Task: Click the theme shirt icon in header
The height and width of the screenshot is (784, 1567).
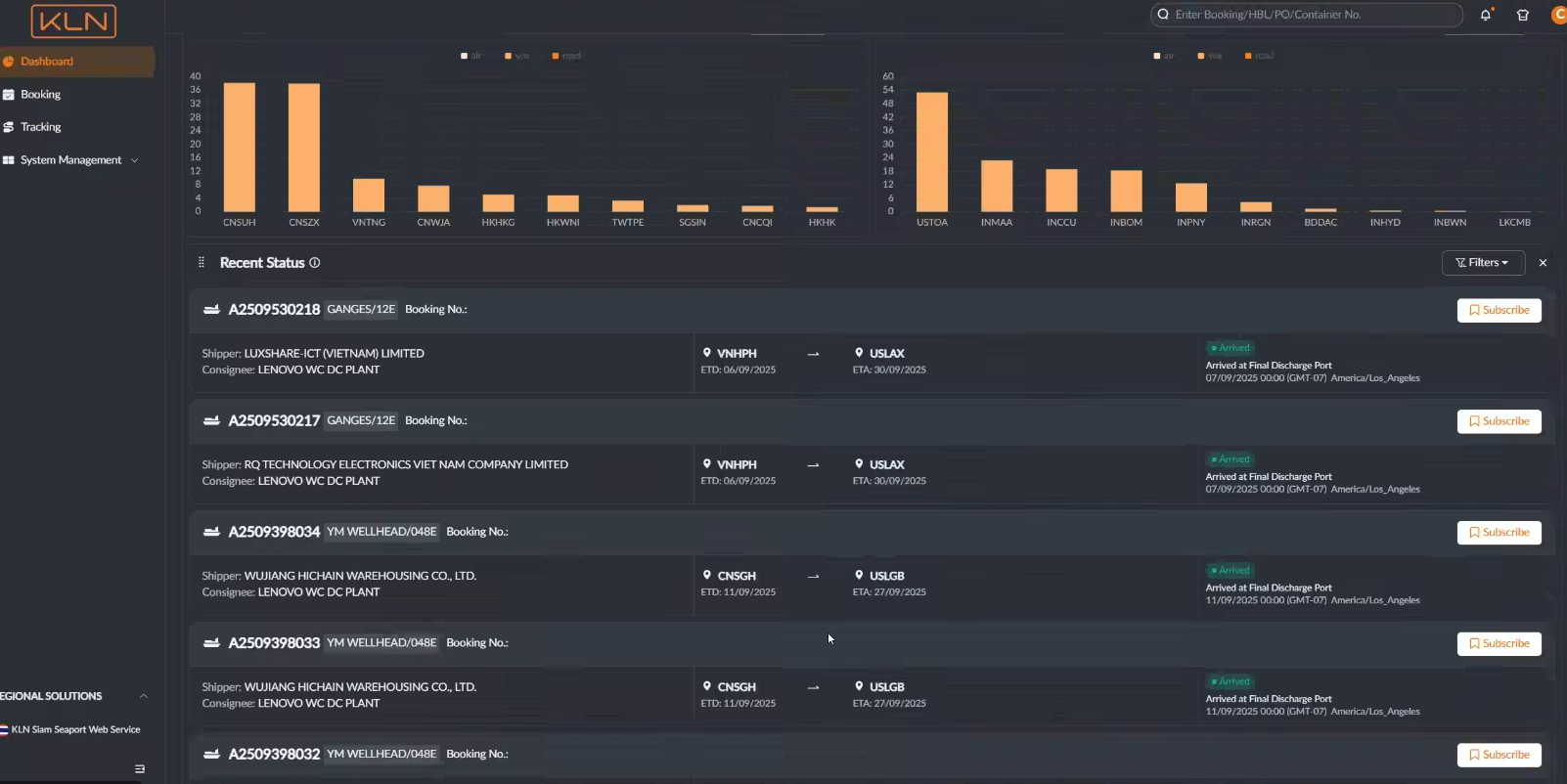Action: pyautogui.click(x=1522, y=15)
